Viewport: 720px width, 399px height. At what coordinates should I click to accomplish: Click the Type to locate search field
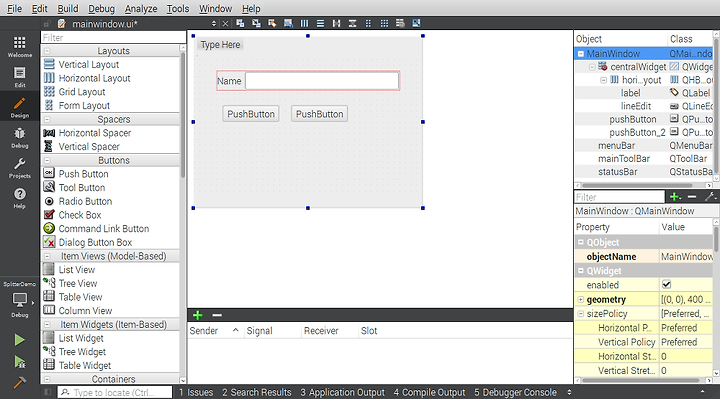click(x=115, y=392)
